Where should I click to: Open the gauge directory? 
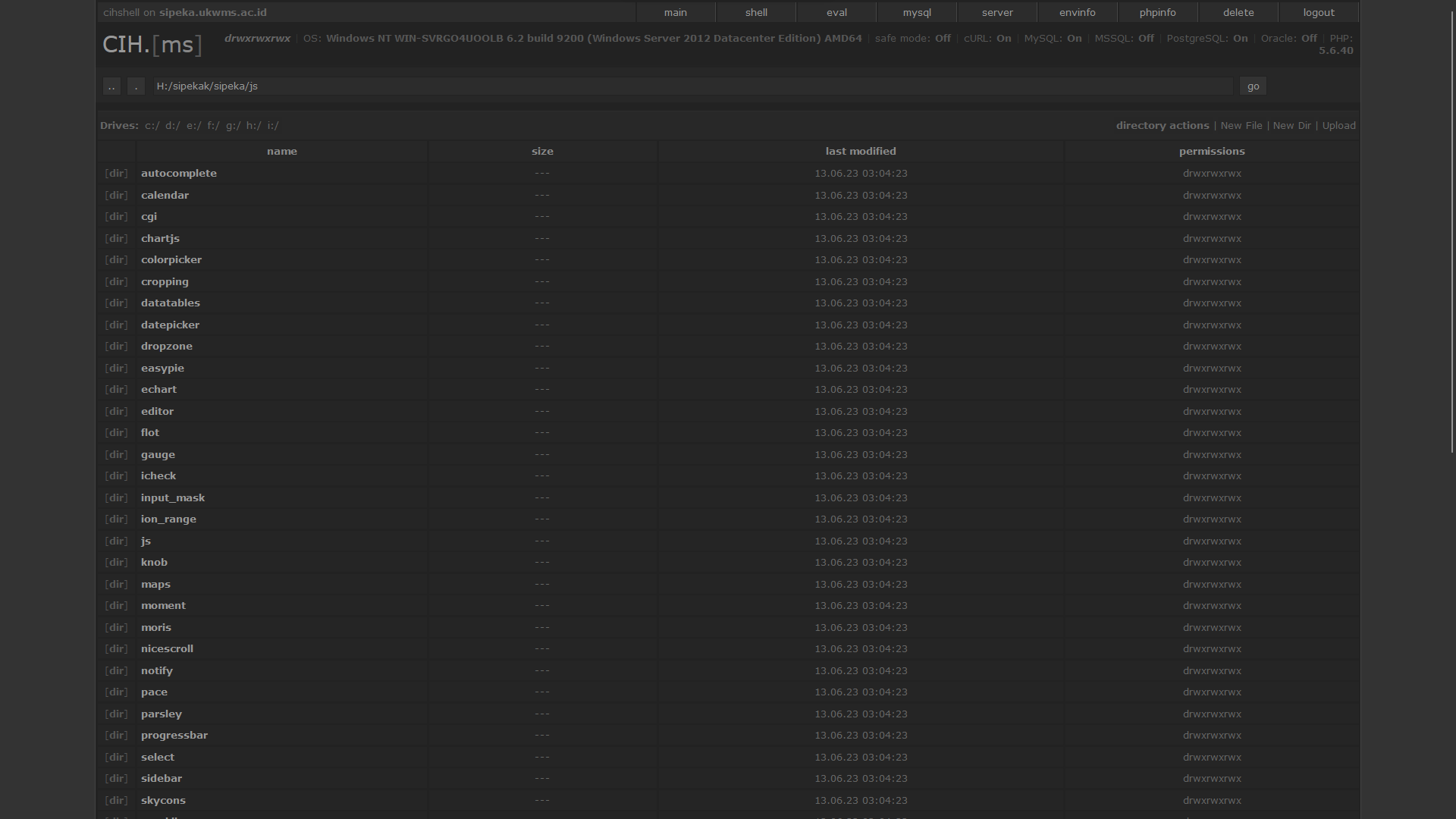[x=158, y=455]
